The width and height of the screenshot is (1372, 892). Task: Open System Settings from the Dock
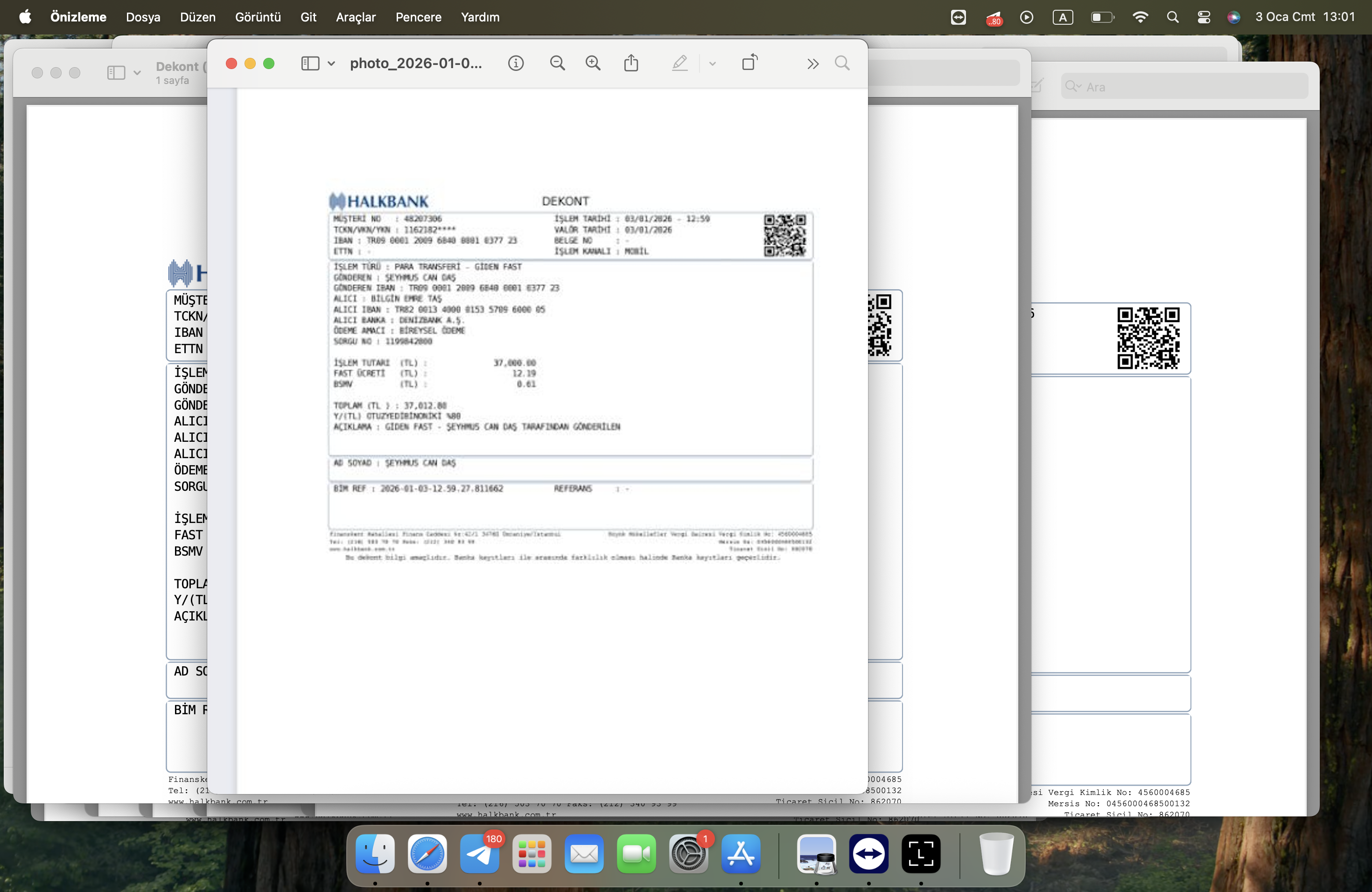tap(688, 853)
